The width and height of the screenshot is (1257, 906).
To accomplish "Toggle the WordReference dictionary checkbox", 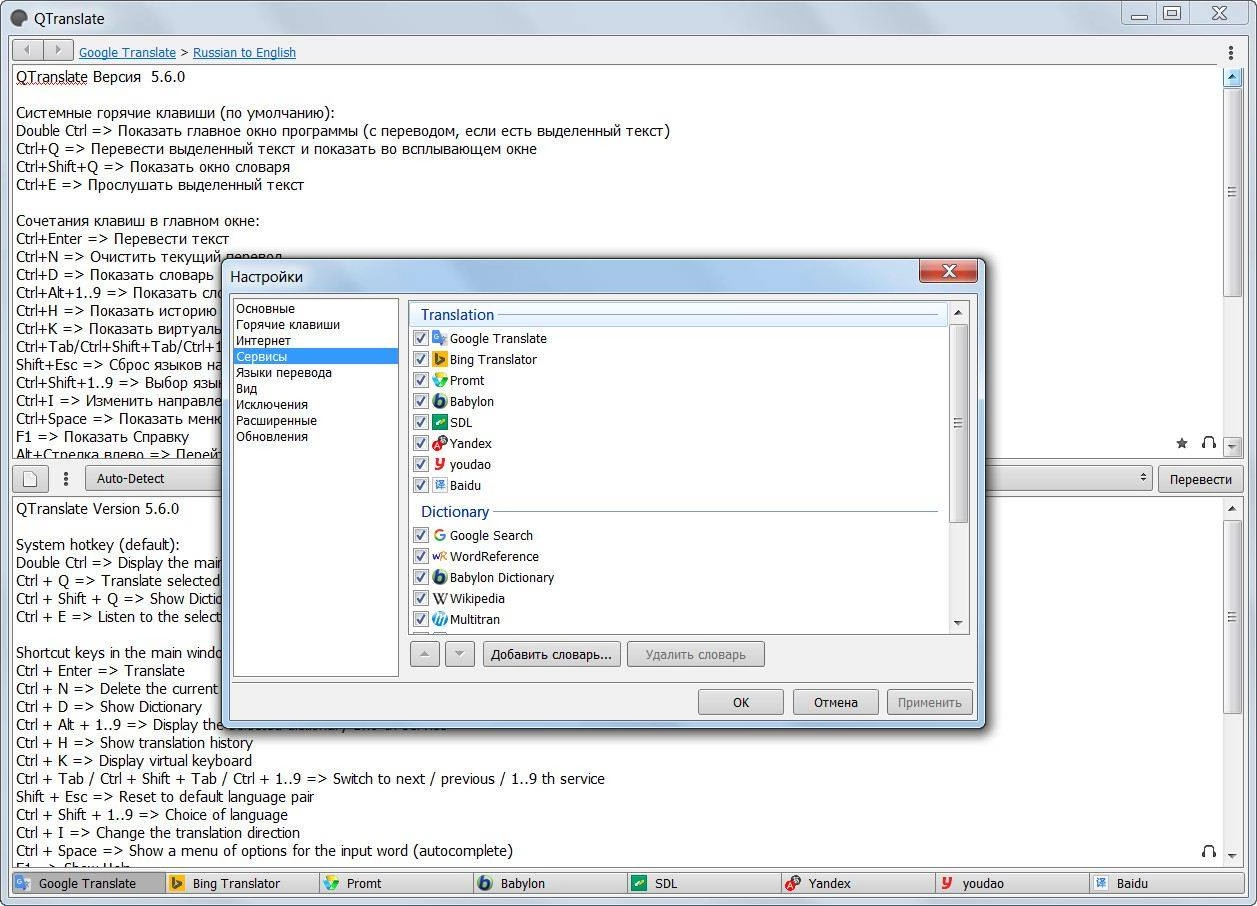I will [x=421, y=556].
